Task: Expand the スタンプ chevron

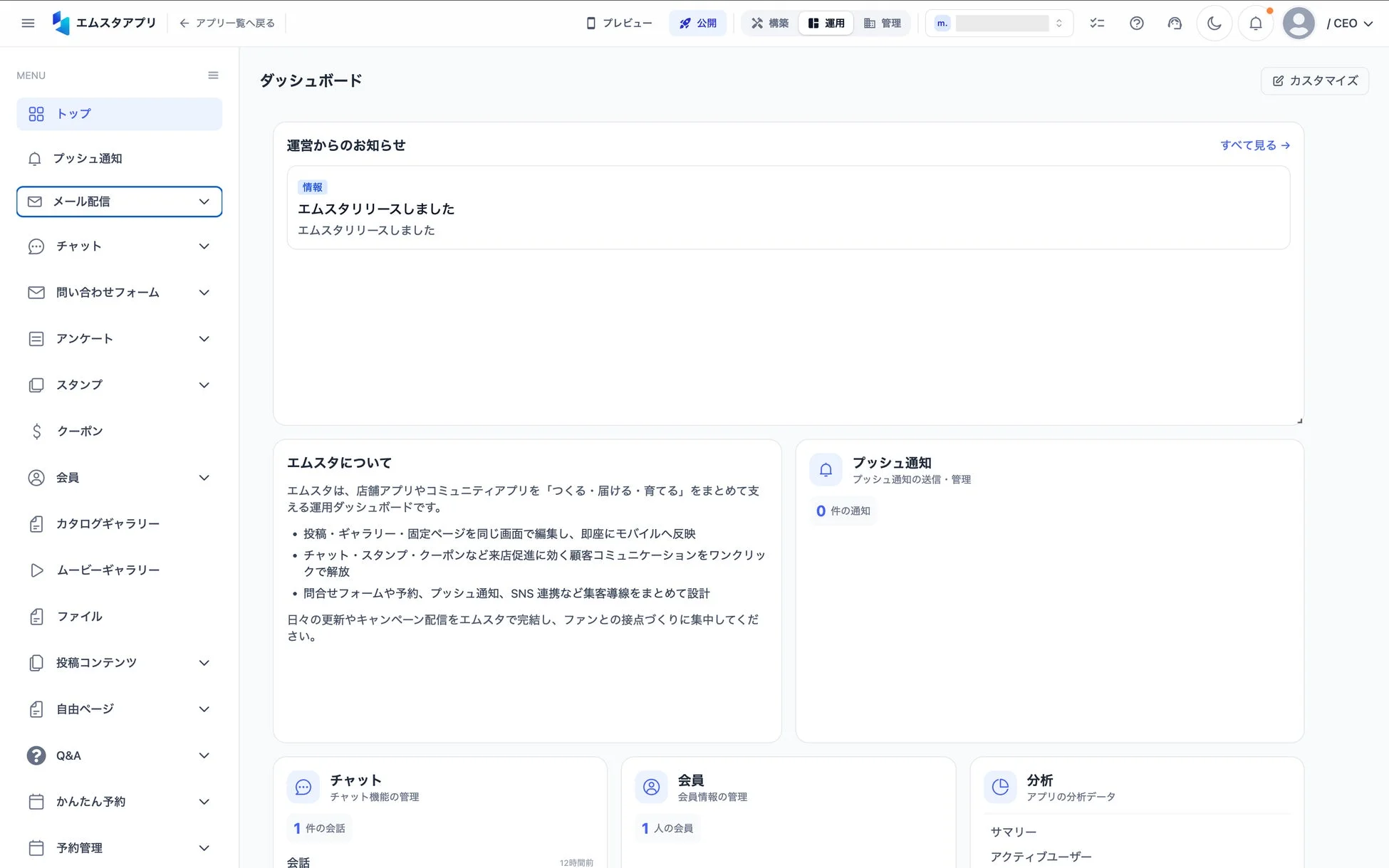Action: coord(204,385)
